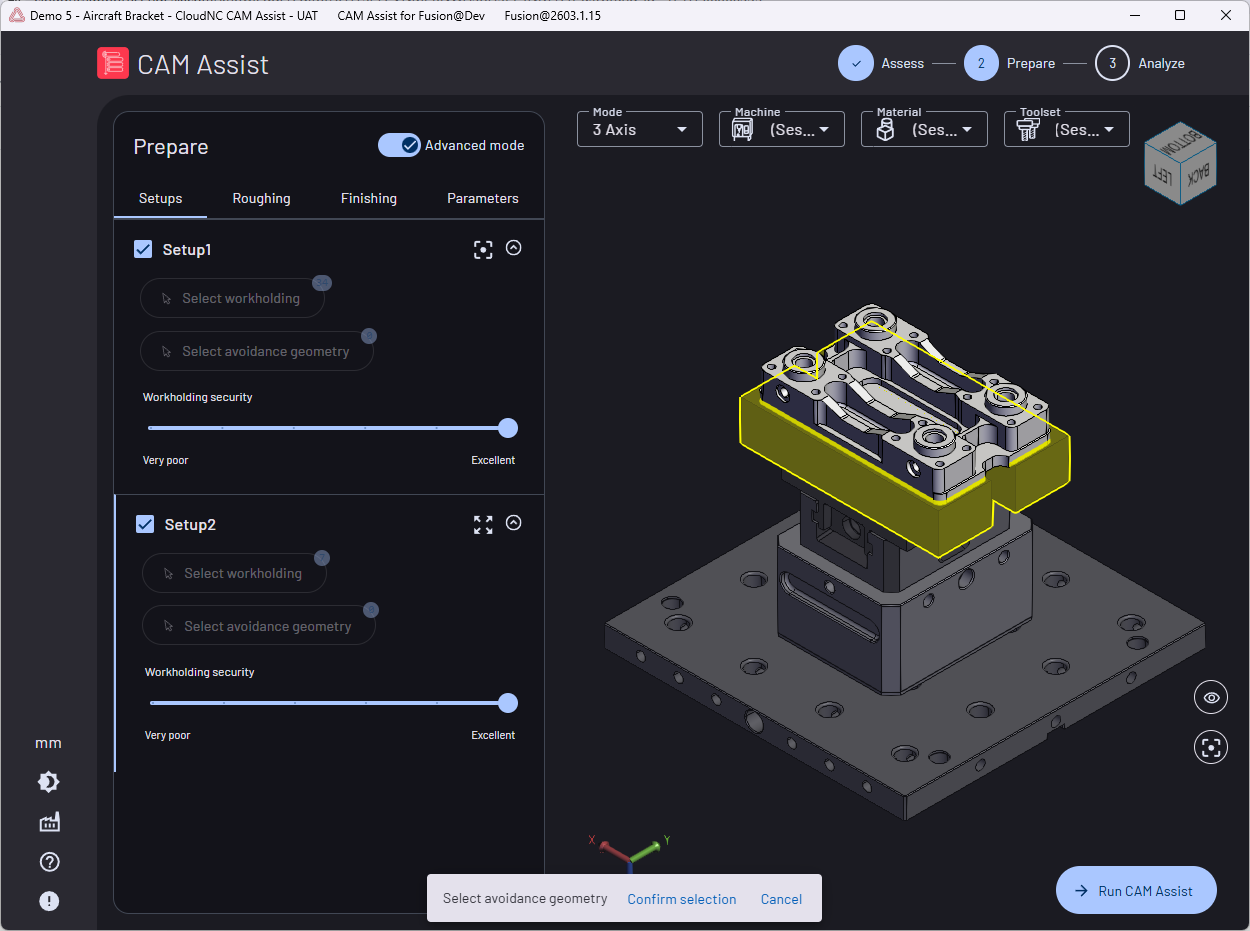Fit the model with the viewport focus icon
Image resolution: width=1250 pixels, height=931 pixels.
(x=1211, y=747)
